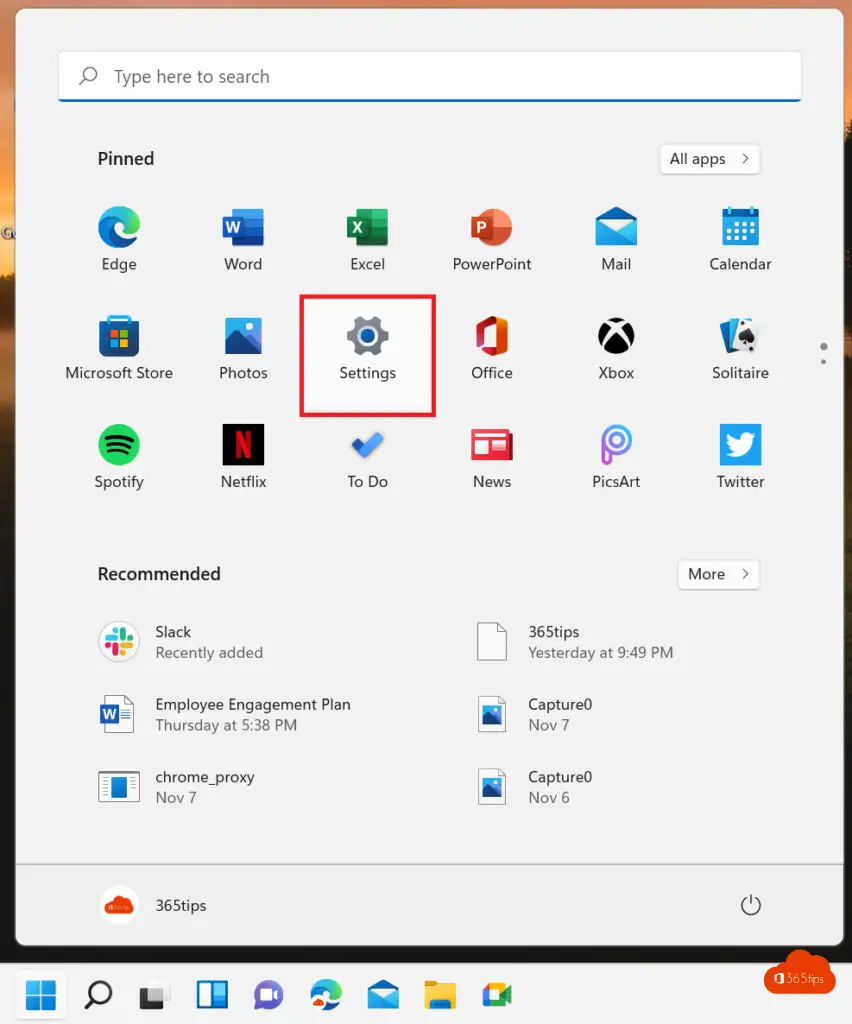Open Settings from pinned apps
Viewport: 852px width, 1024px height.
click(368, 355)
